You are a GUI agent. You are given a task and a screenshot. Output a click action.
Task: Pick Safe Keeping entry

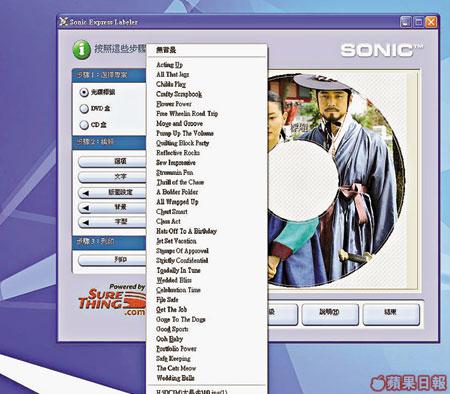[x=207, y=359]
